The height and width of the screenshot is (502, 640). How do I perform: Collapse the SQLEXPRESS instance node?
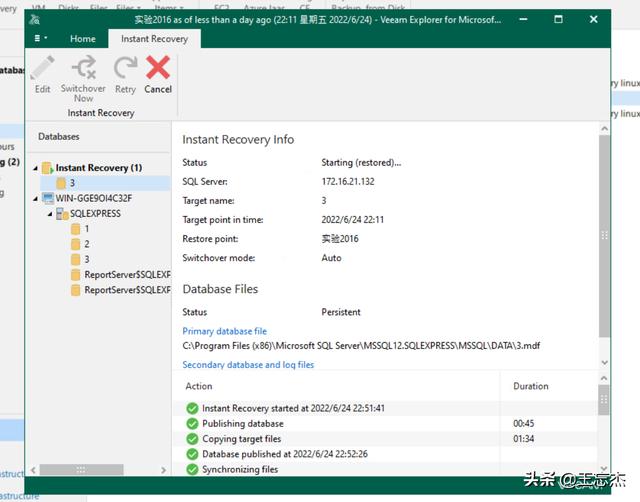tap(48, 214)
